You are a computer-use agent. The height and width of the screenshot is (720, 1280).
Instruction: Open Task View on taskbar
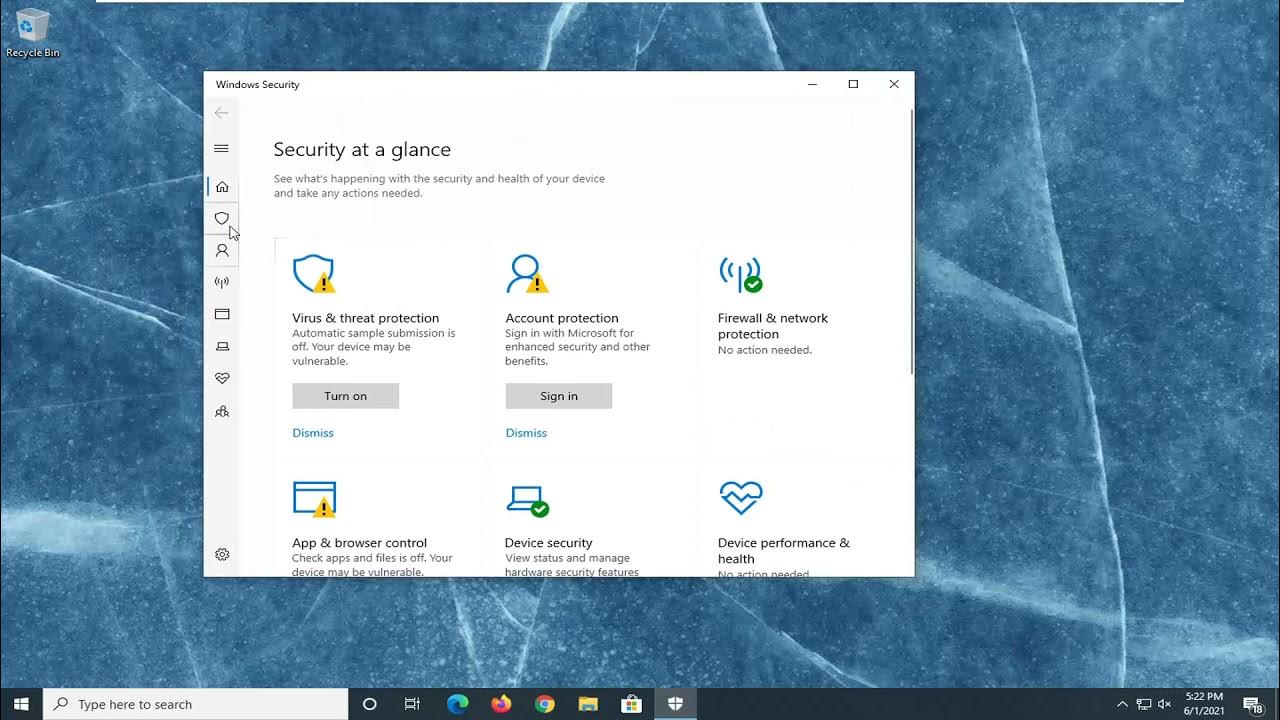(x=412, y=704)
